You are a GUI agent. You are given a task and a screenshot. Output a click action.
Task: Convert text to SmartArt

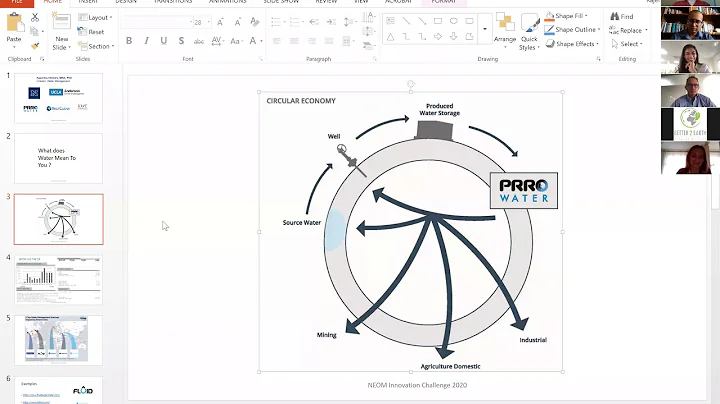click(x=368, y=45)
